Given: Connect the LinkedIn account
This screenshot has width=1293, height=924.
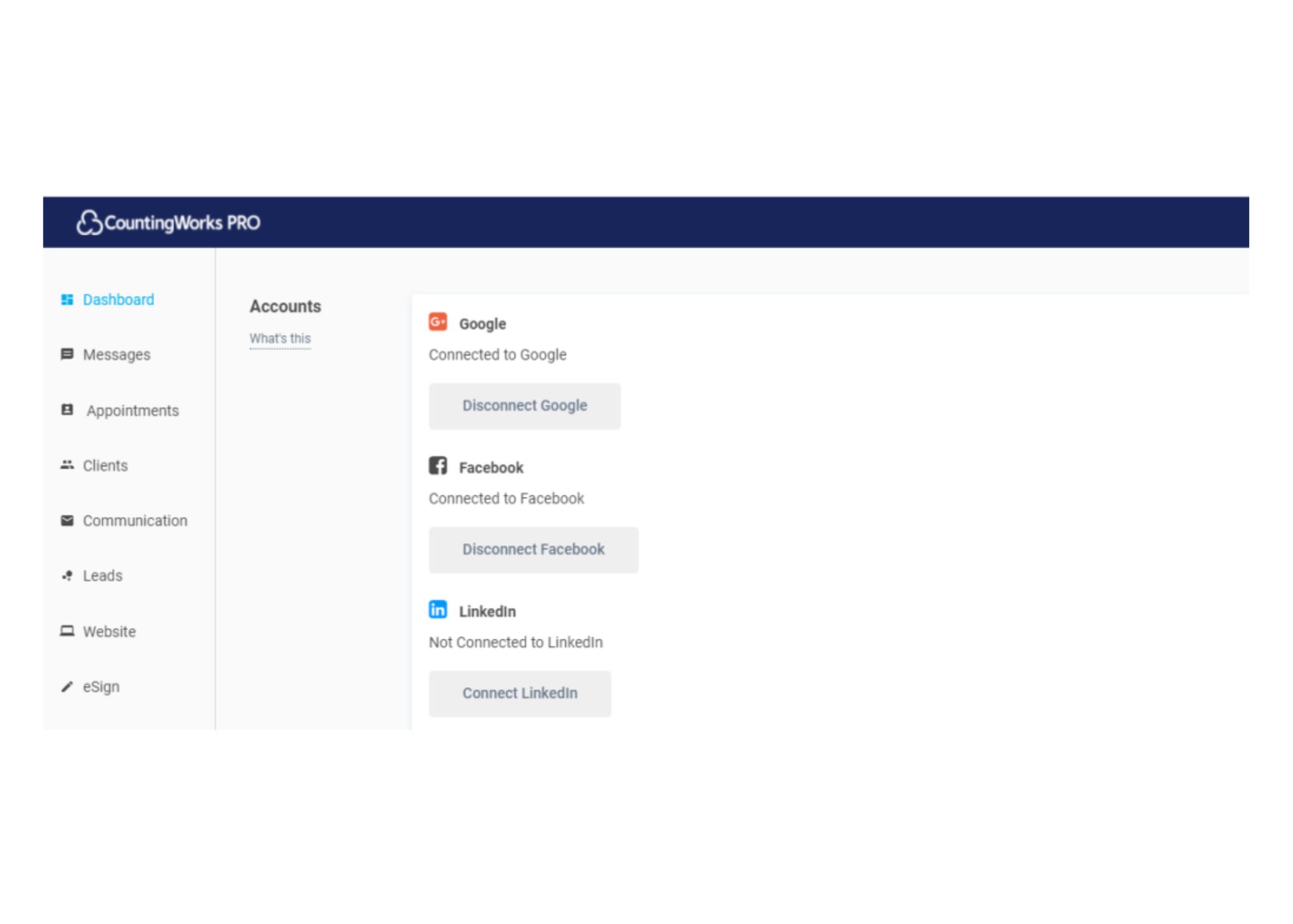Looking at the screenshot, I should click(x=520, y=693).
